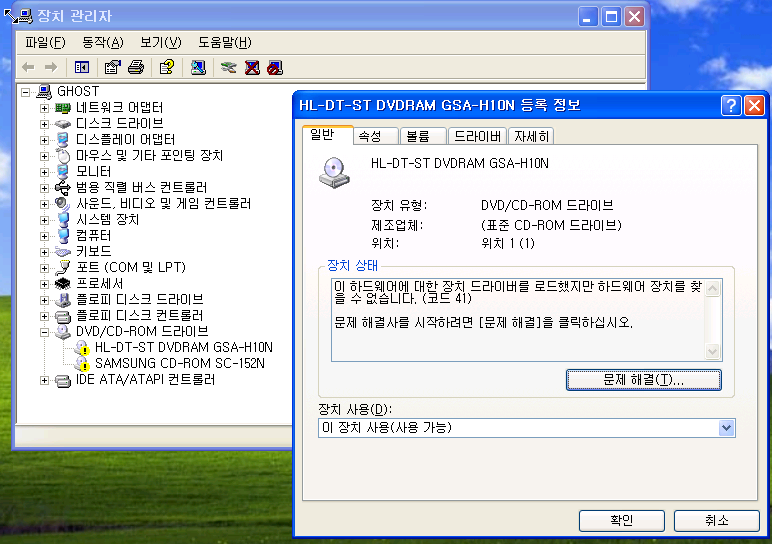The width and height of the screenshot is (772, 544).
Task: Minimize the 장치 관리자 window
Action: pos(588,17)
